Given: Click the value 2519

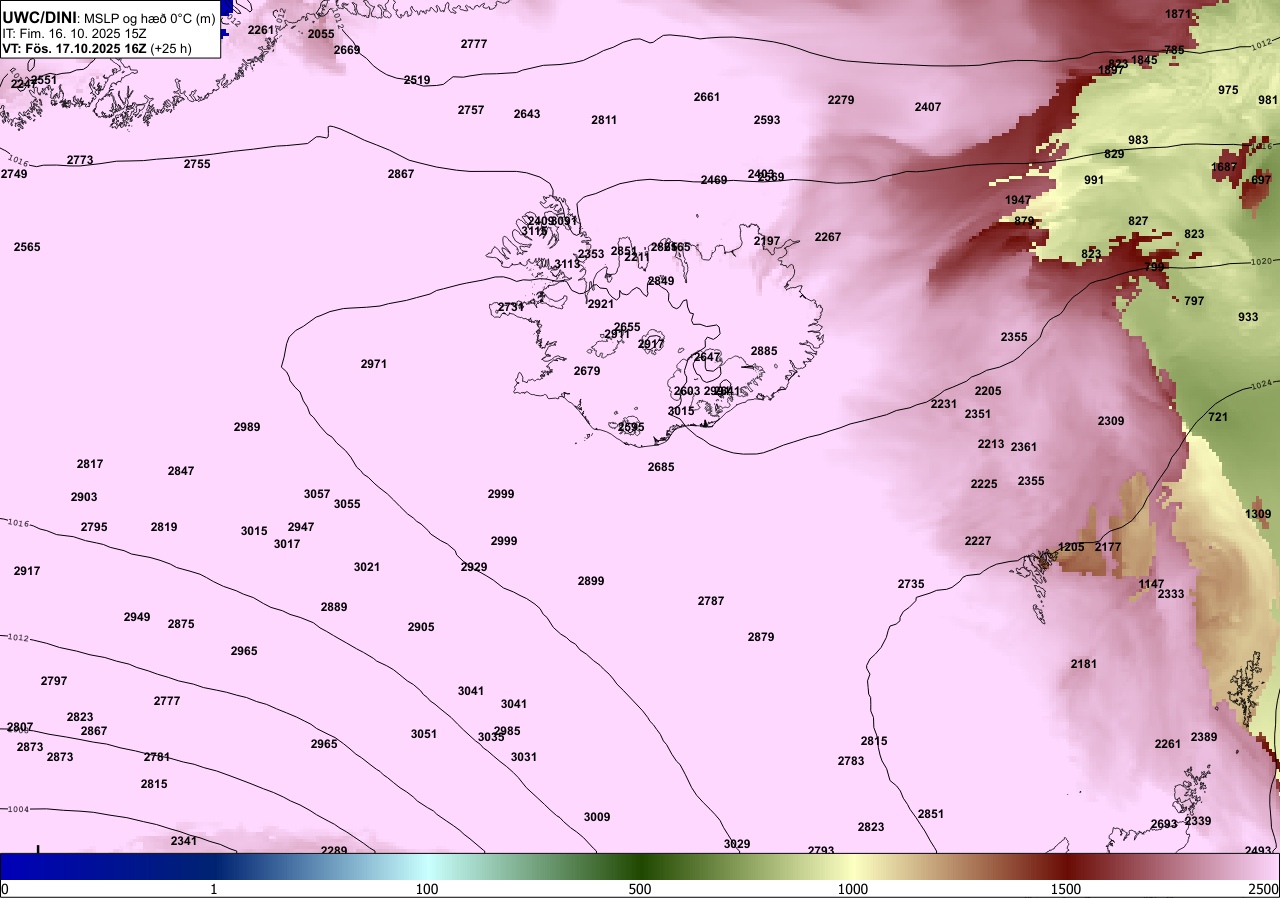Looking at the screenshot, I should tap(417, 80).
